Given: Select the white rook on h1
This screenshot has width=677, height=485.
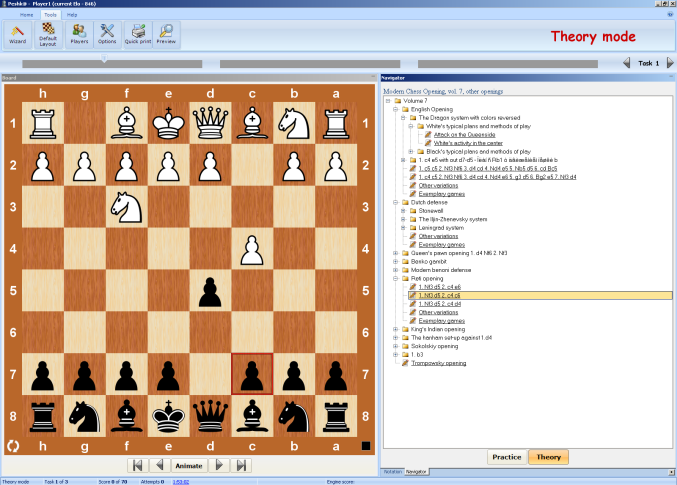Looking at the screenshot, I should [43, 123].
